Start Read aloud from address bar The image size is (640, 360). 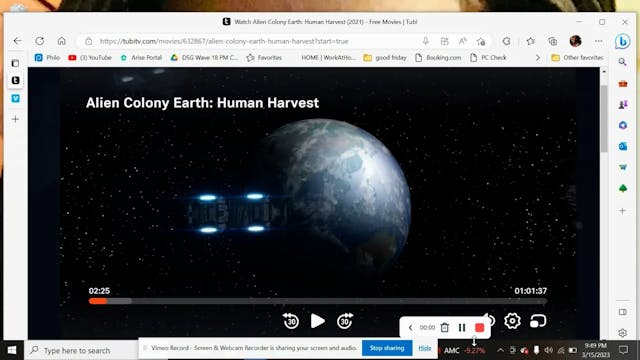[462, 41]
